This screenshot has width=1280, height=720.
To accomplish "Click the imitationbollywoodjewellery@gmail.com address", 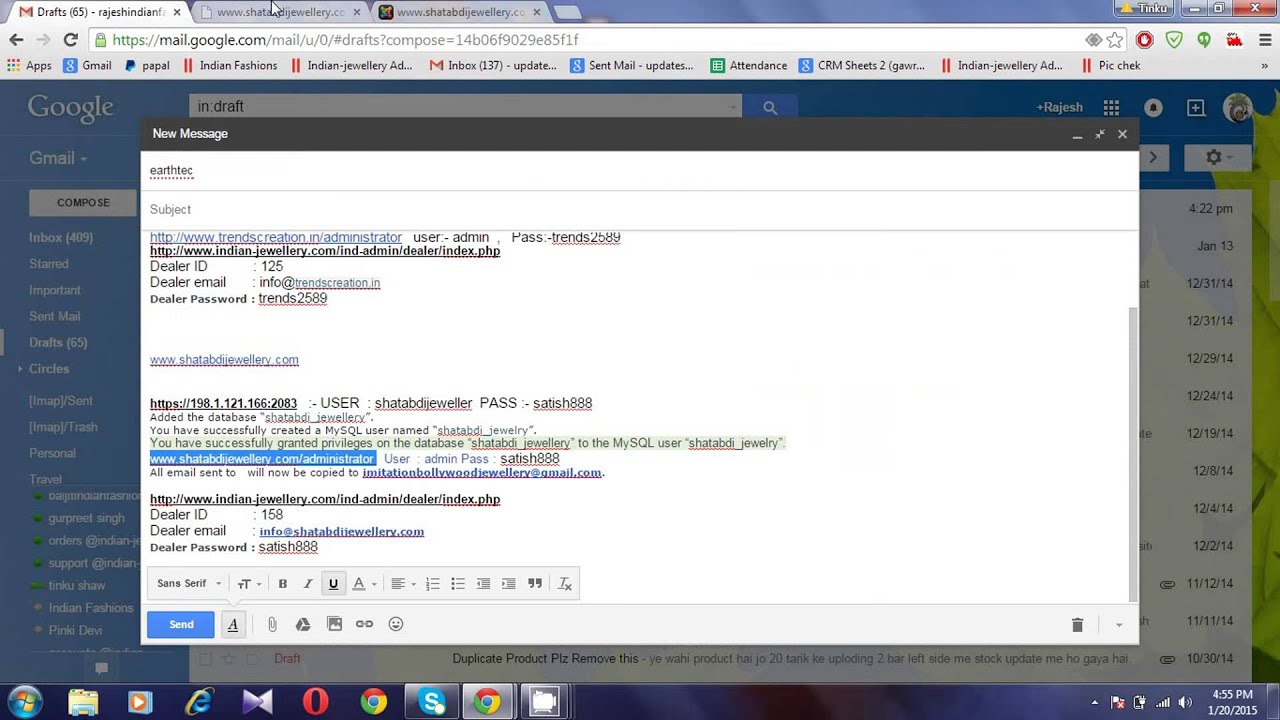I will pos(482,473).
